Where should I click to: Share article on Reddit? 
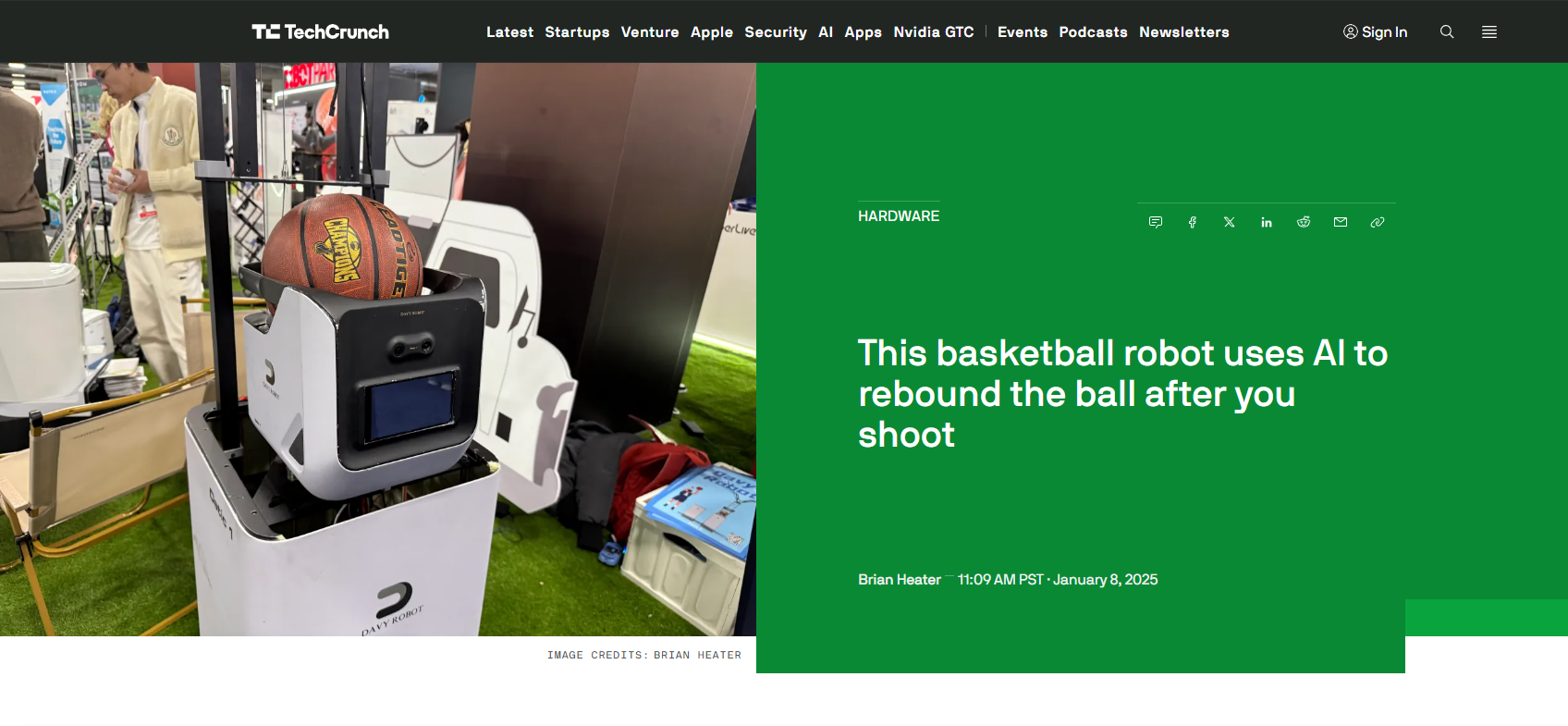[x=1304, y=222]
